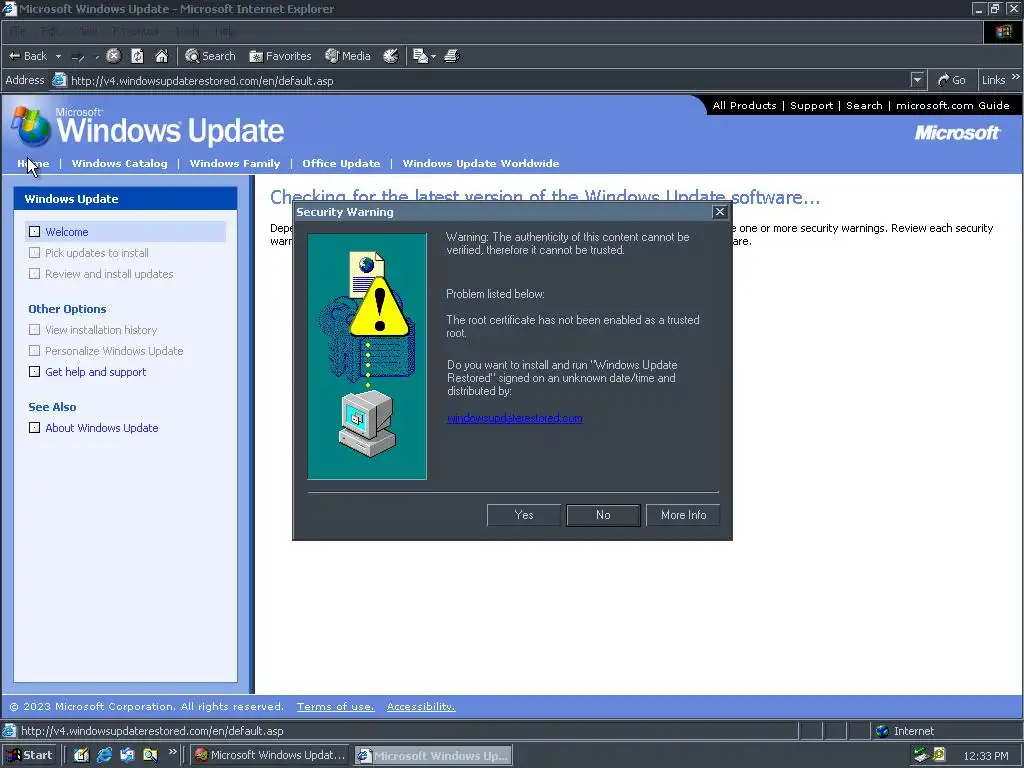
Task: Click the Mail toolbar icon
Action: pos(420,56)
